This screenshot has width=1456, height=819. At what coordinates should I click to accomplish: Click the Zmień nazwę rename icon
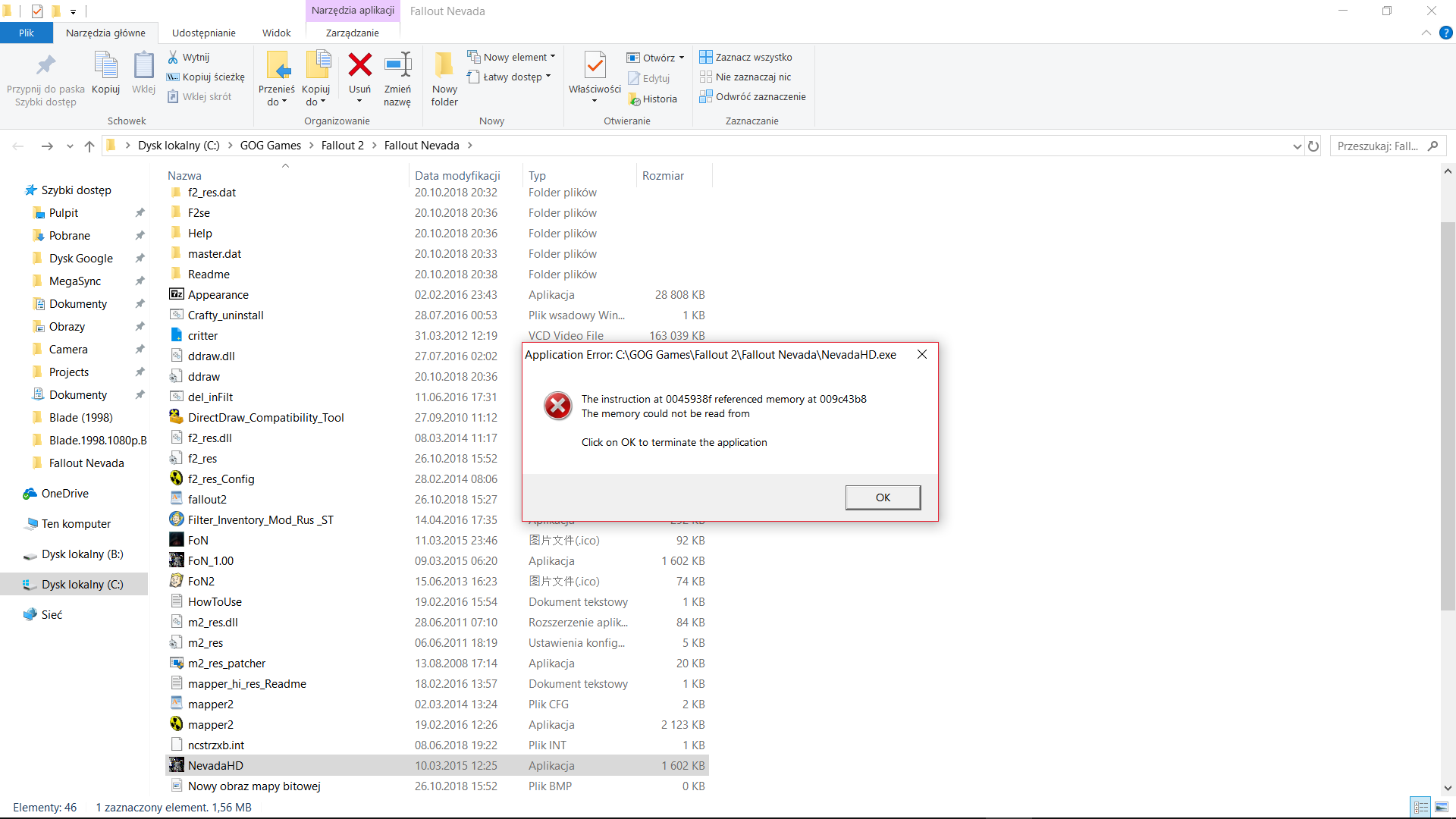397,65
